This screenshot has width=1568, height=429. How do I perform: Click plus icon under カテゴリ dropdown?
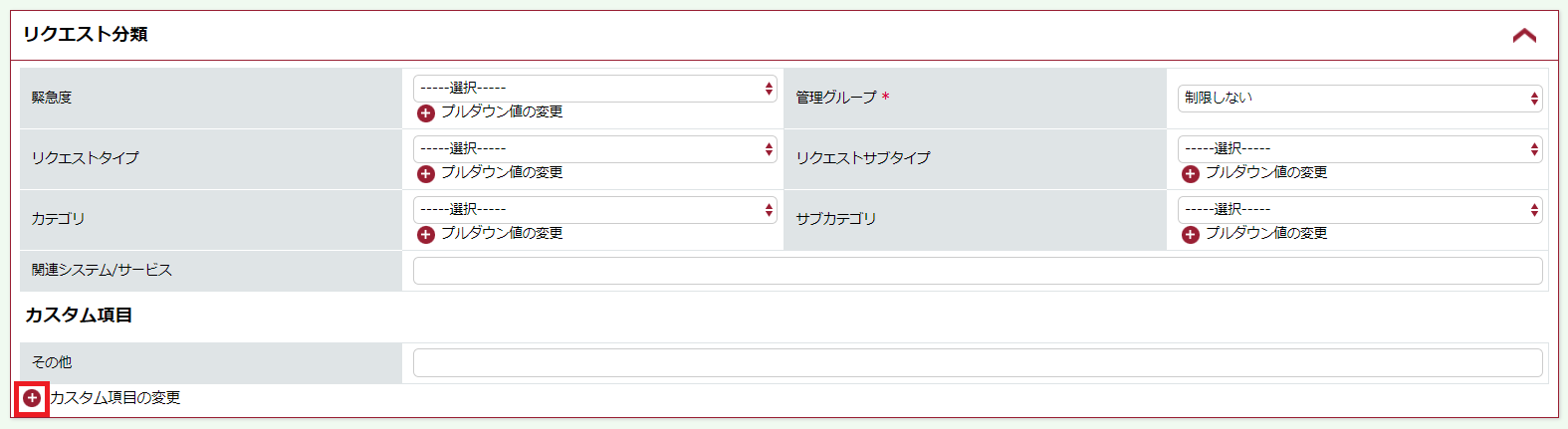coord(426,235)
